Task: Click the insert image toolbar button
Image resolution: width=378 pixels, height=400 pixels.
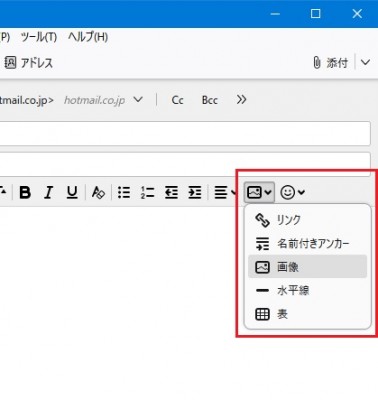Action: [259, 192]
